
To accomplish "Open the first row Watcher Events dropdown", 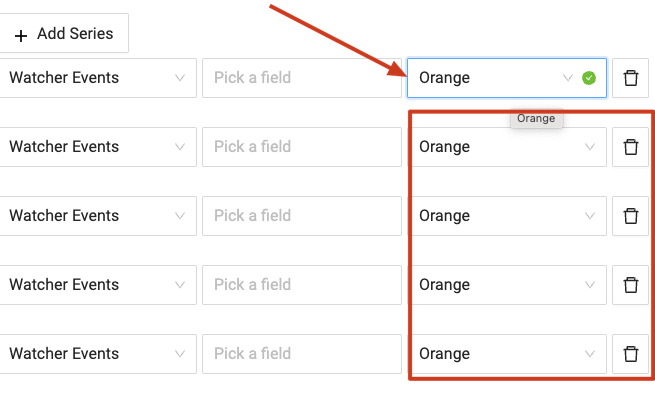I will click(97, 78).
